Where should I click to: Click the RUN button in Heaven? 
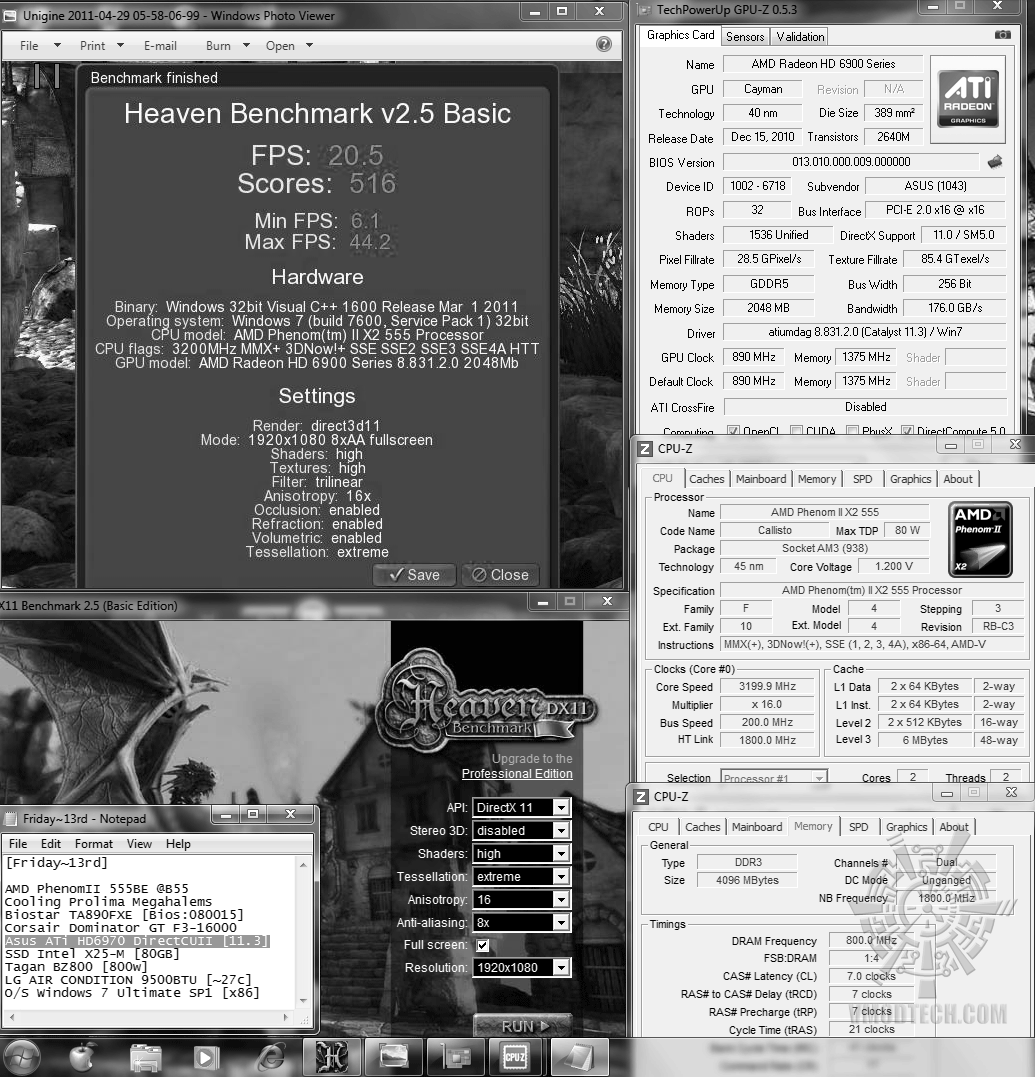(x=523, y=1025)
